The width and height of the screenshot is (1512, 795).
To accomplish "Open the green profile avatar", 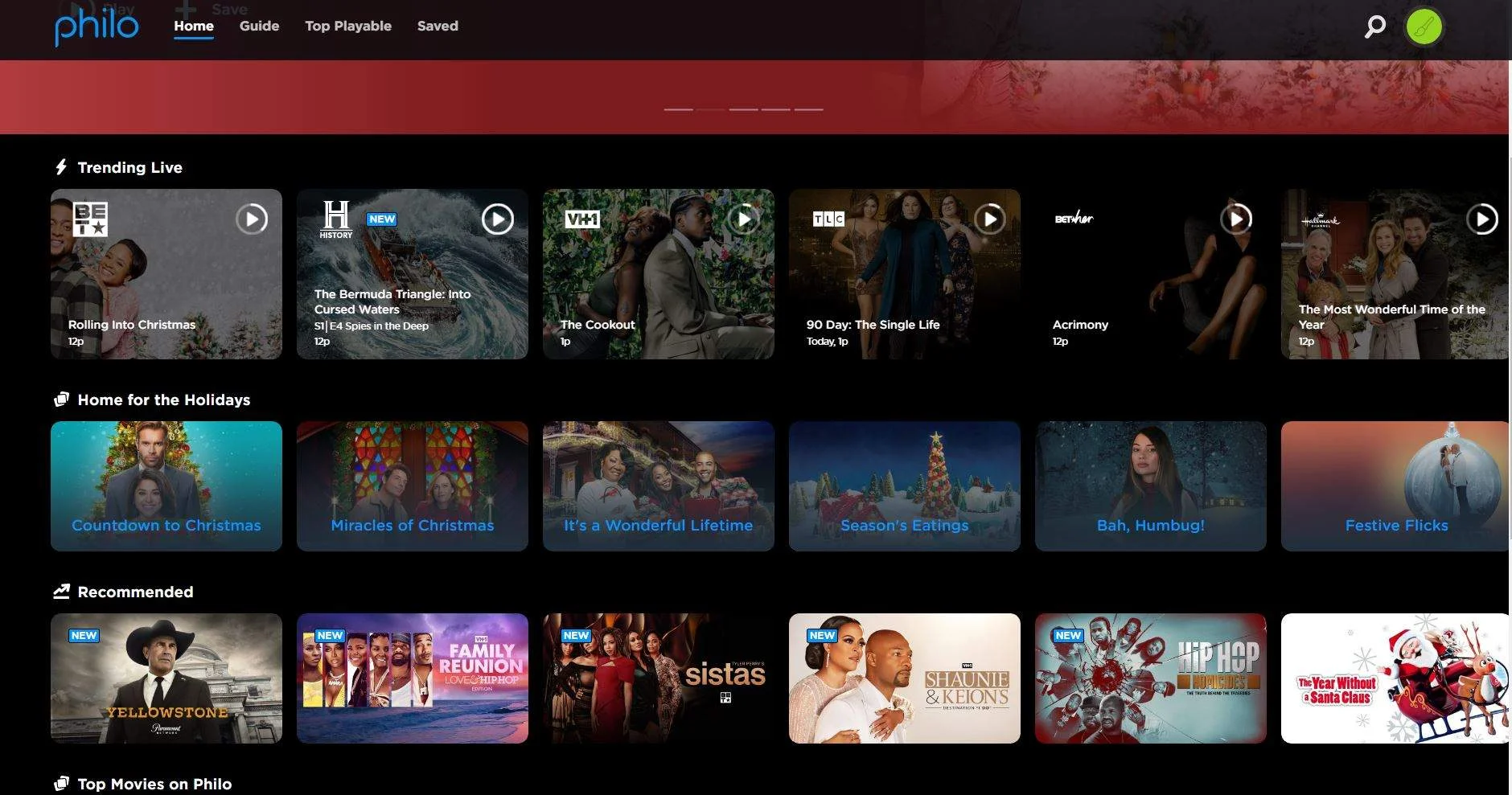I will (x=1424, y=27).
